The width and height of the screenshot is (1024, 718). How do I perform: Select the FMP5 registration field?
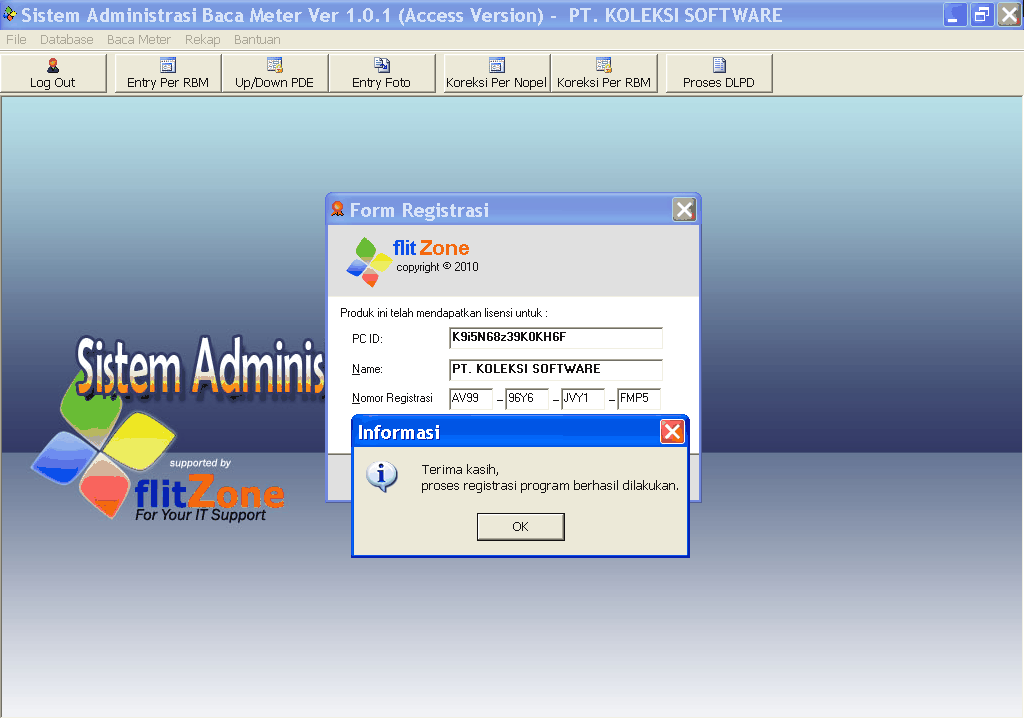pos(639,399)
